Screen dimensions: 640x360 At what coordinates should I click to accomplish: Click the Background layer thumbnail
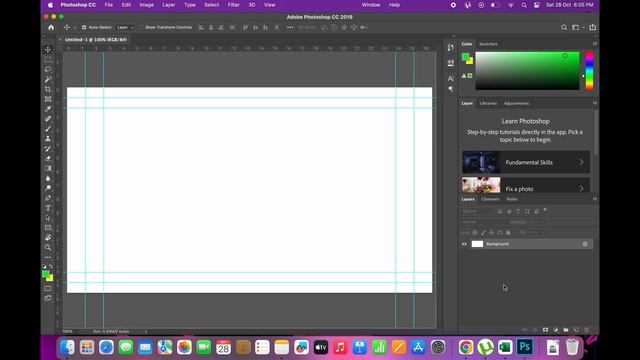click(477, 244)
